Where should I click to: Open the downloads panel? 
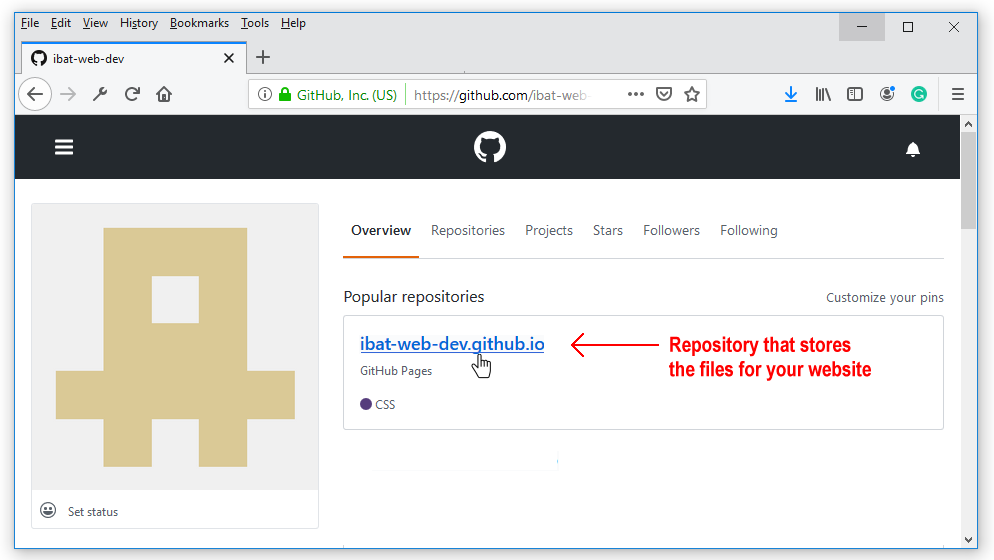tap(791, 94)
